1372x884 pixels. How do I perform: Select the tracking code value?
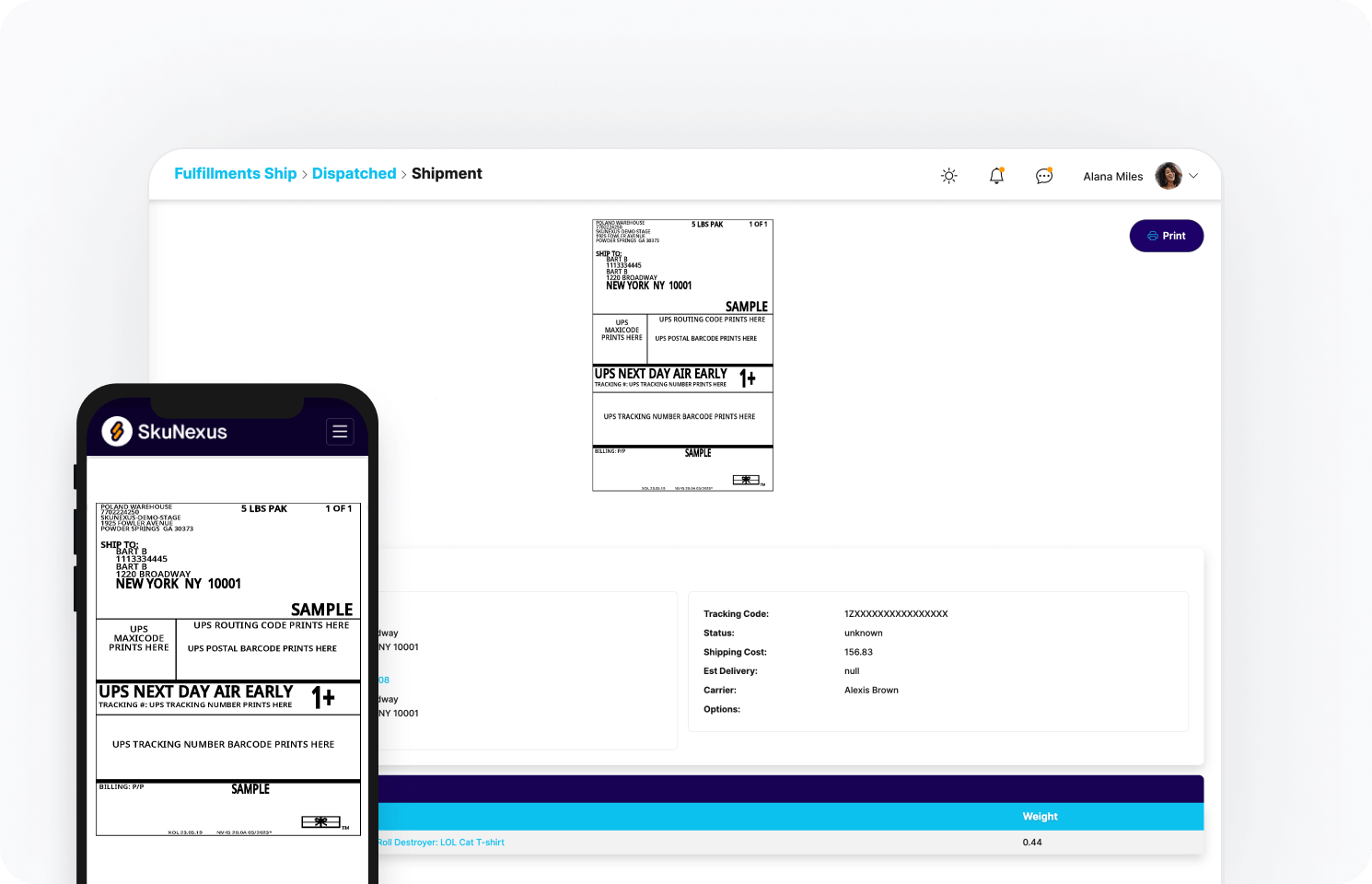(x=896, y=614)
